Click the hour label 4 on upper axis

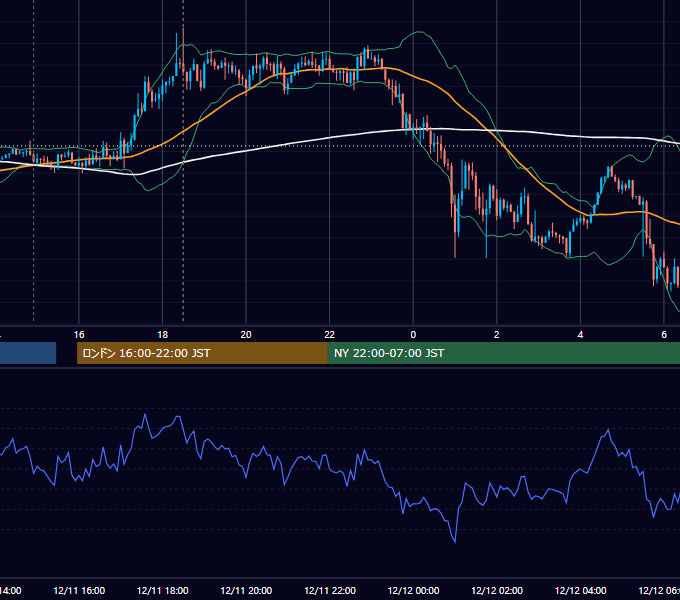tap(580, 335)
